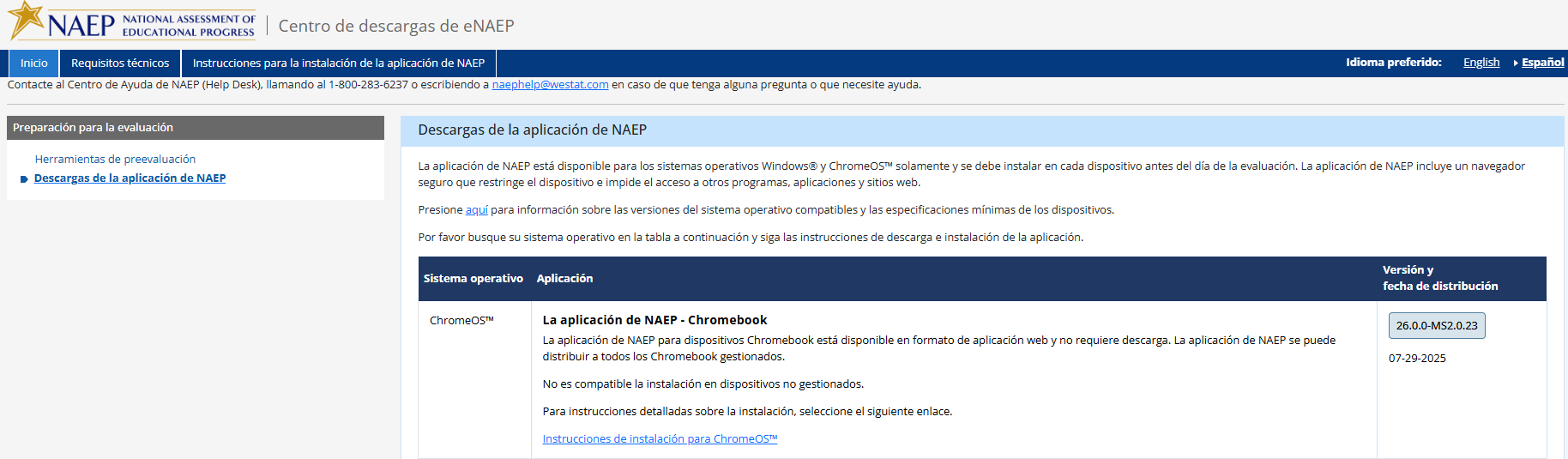
Task: Switch preferred language to English
Action: click(x=1481, y=63)
